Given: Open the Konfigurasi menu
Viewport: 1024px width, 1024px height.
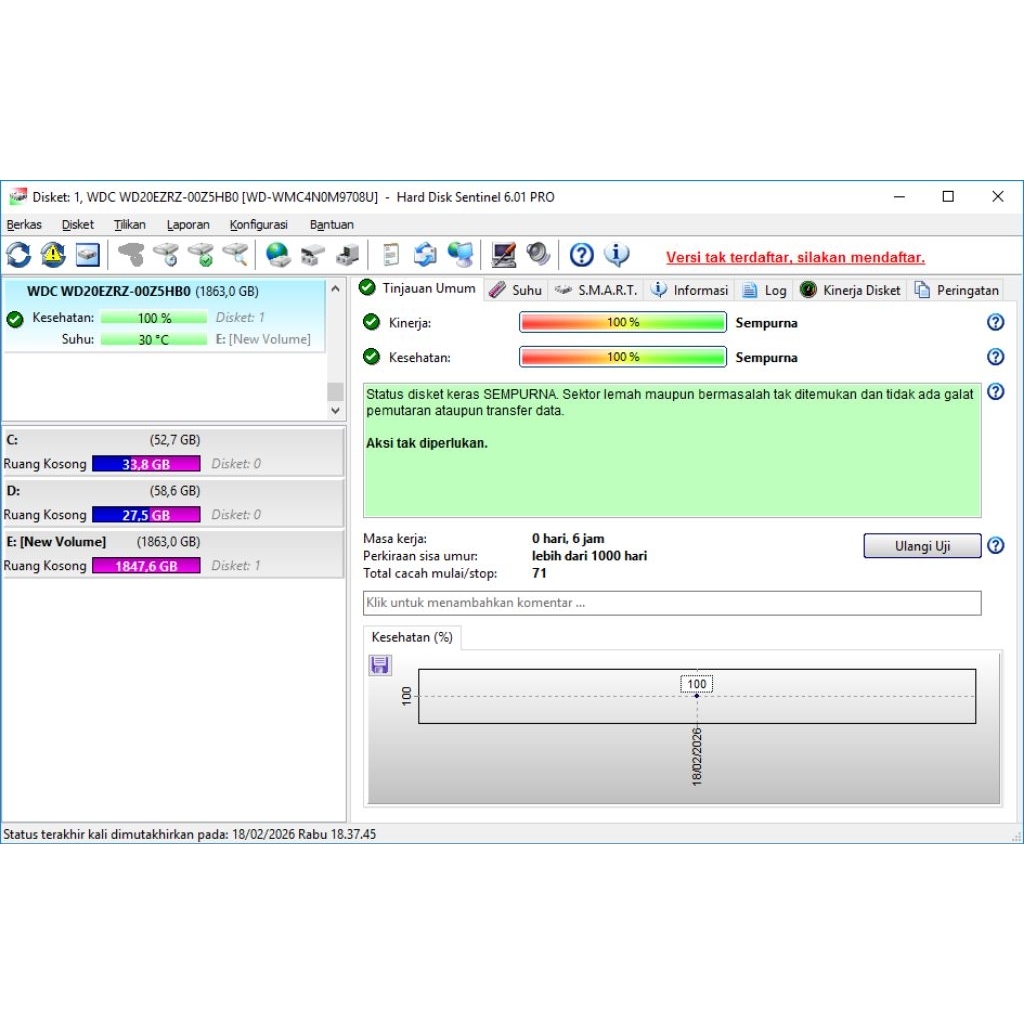Looking at the screenshot, I should (x=258, y=225).
